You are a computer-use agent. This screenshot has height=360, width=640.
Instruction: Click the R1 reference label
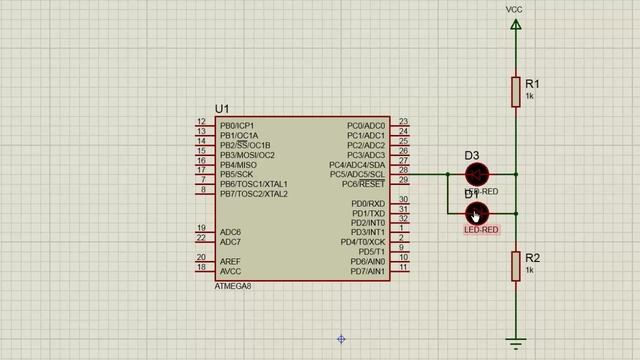[x=532, y=84]
